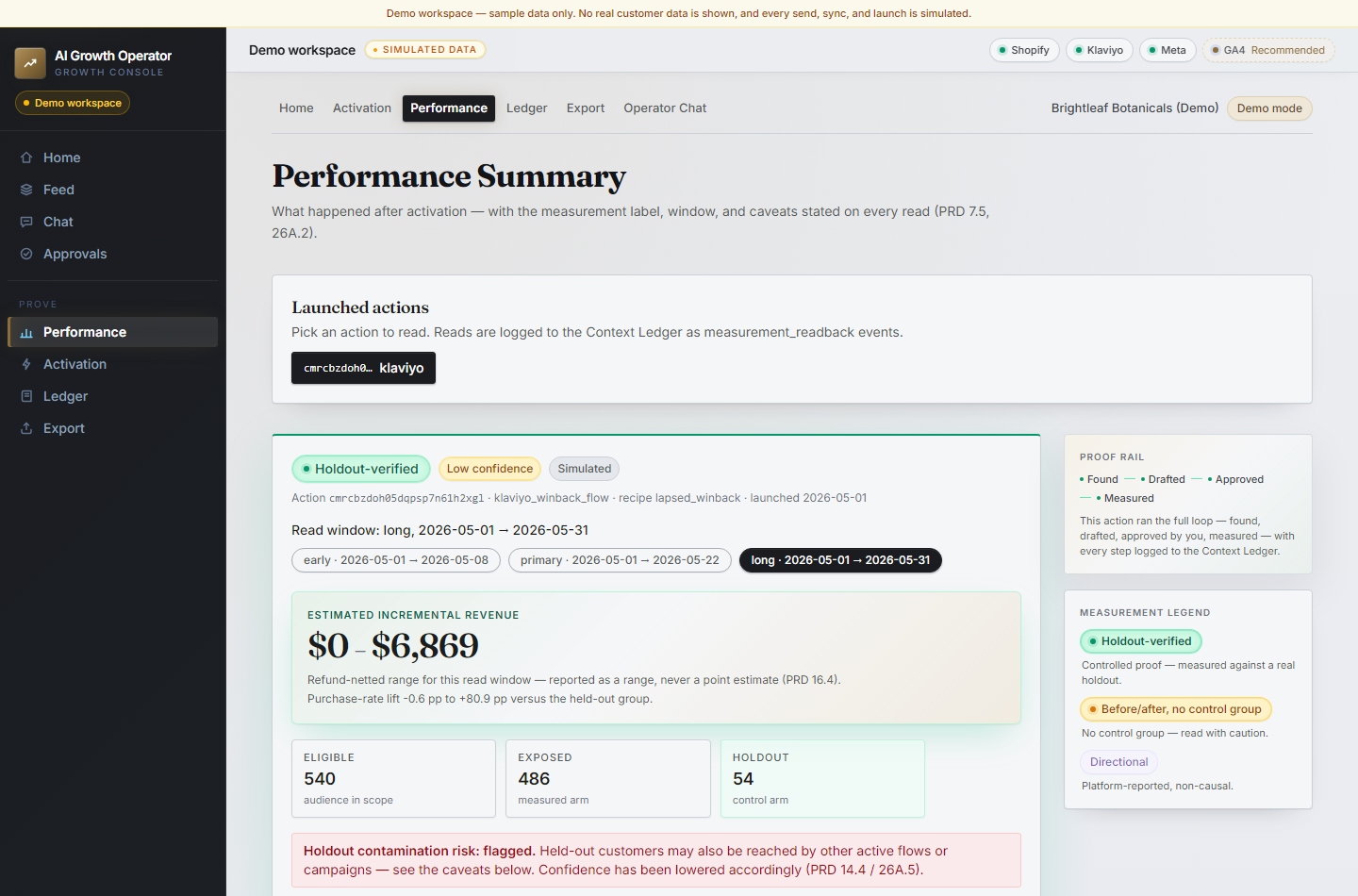1358x896 pixels.
Task: Click the Holdout contamination risk warning text
Action: pos(656,860)
